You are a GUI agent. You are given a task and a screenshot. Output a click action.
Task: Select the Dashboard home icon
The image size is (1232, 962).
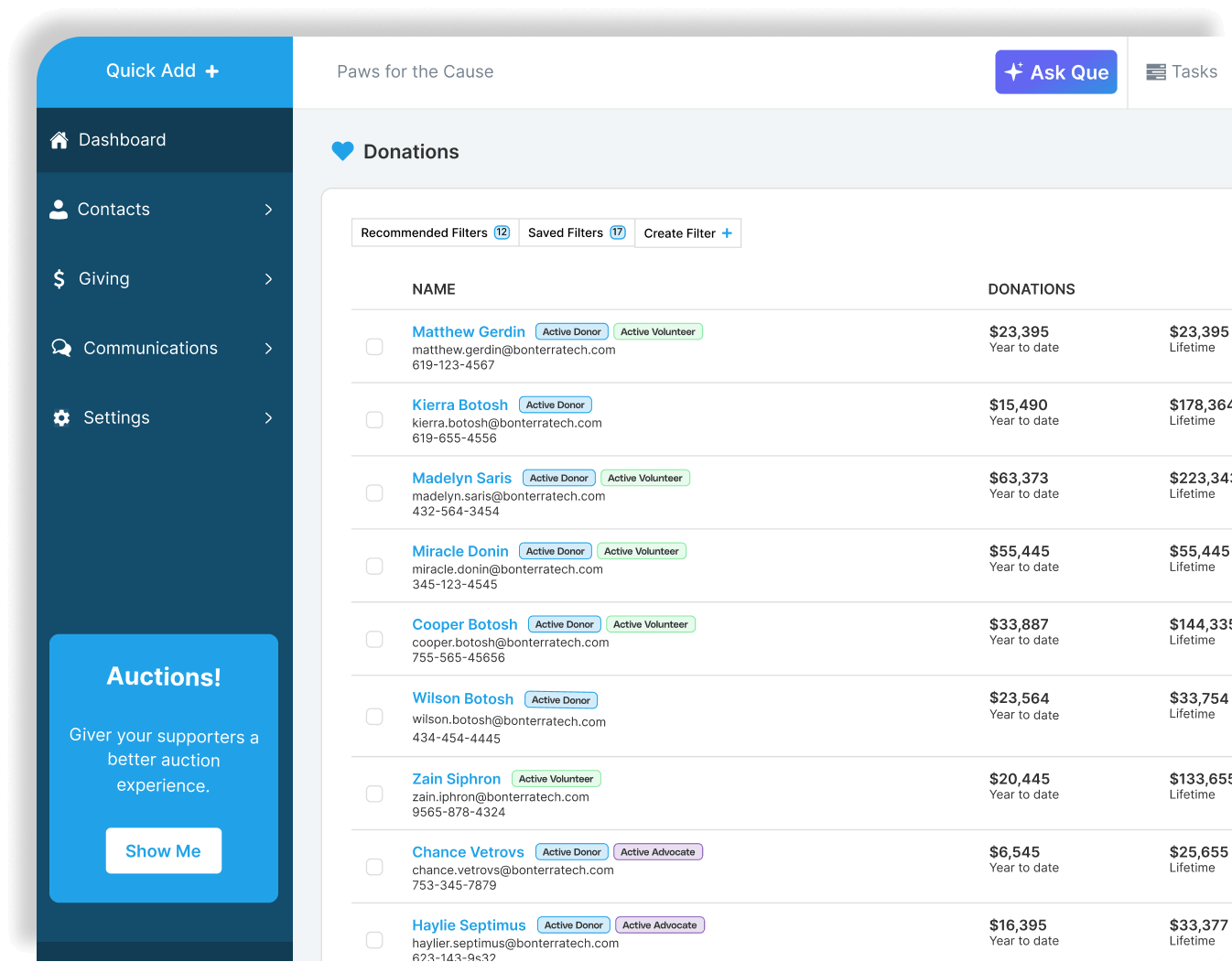[59, 139]
